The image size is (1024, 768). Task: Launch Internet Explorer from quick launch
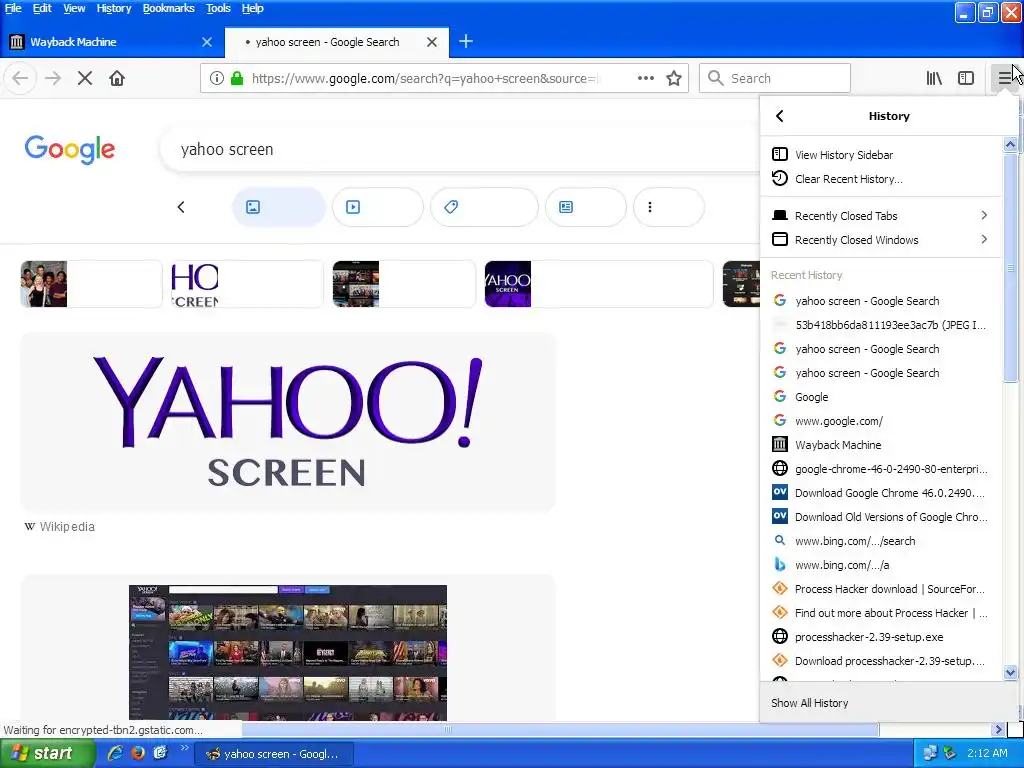(115, 753)
